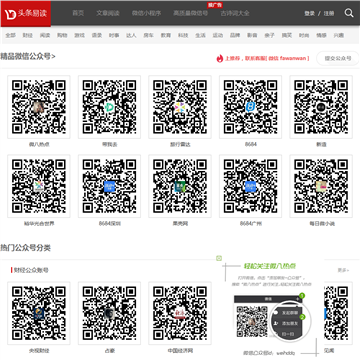Open 古诗词大全 navigation item
This screenshot has width=360, height=360.
235,13
